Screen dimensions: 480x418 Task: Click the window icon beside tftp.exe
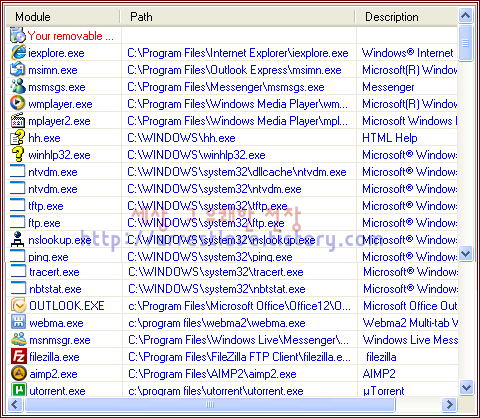point(18,205)
